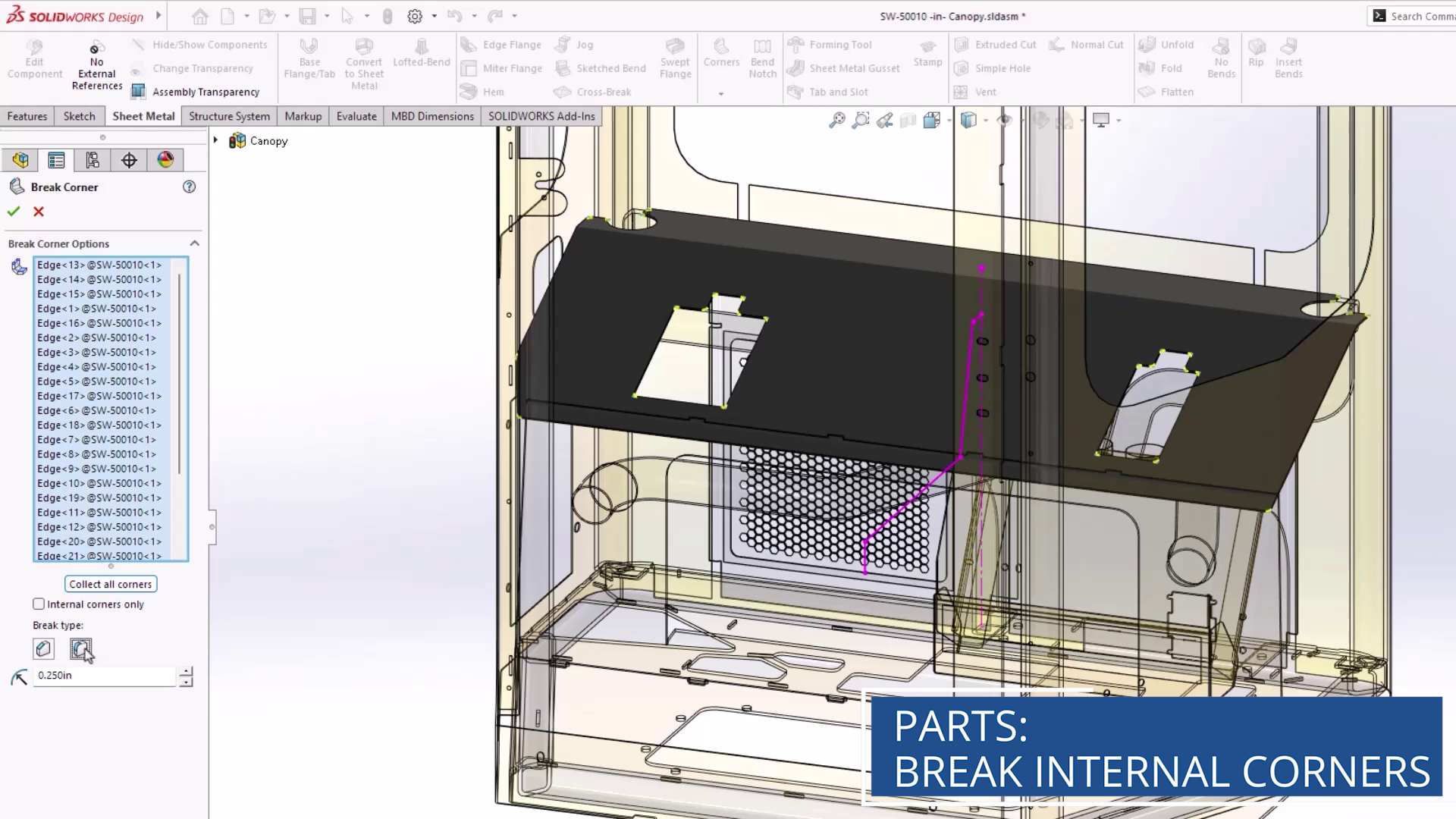This screenshot has width=1456, height=819.
Task: Switch to the Evaluate tab
Action: click(x=356, y=116)
